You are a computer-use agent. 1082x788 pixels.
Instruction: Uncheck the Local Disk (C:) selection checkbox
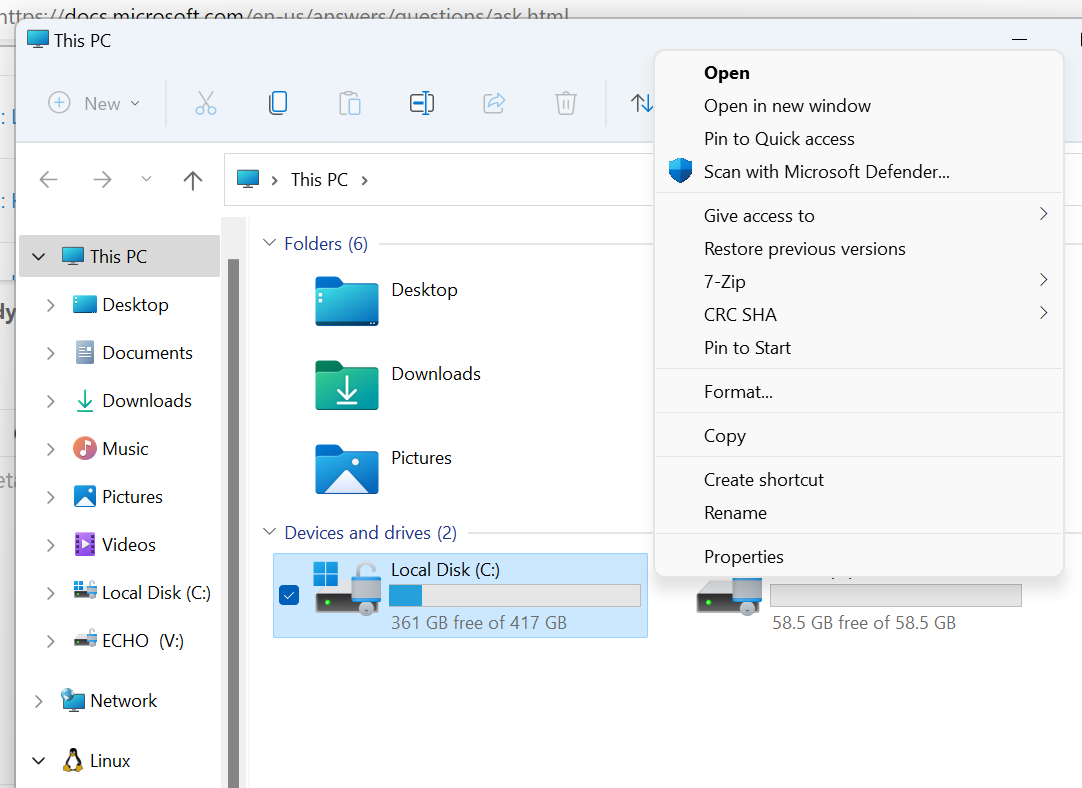point(289,595)
